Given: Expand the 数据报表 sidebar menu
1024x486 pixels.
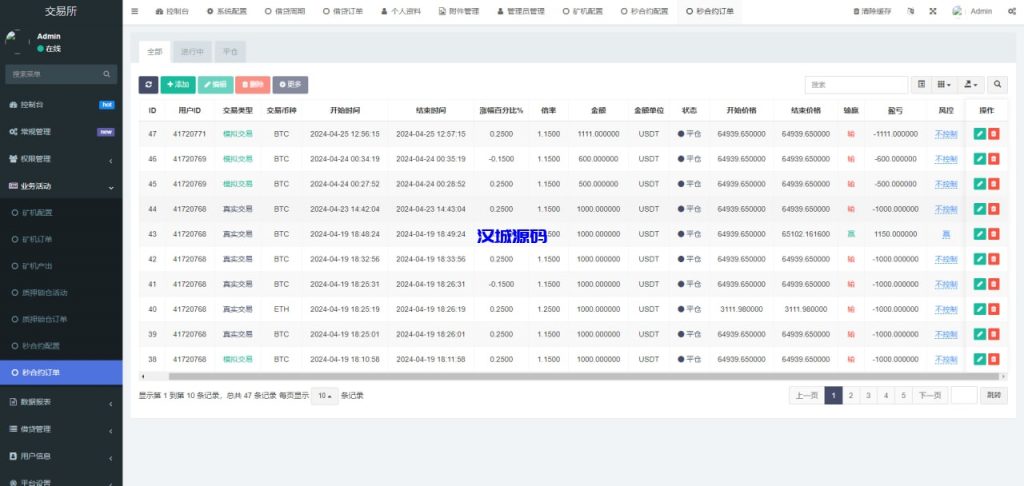Looking at the screenshot, I should tap(60, 402).
